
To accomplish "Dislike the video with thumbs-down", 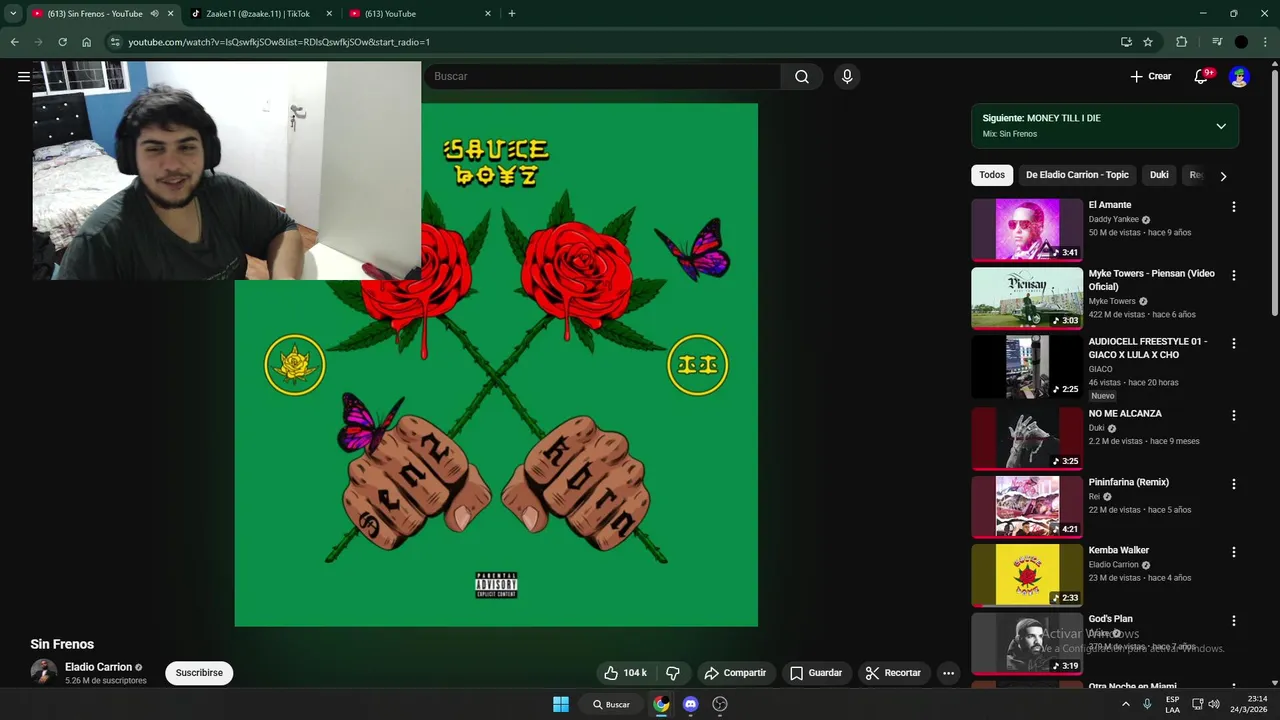I will 673,673.
